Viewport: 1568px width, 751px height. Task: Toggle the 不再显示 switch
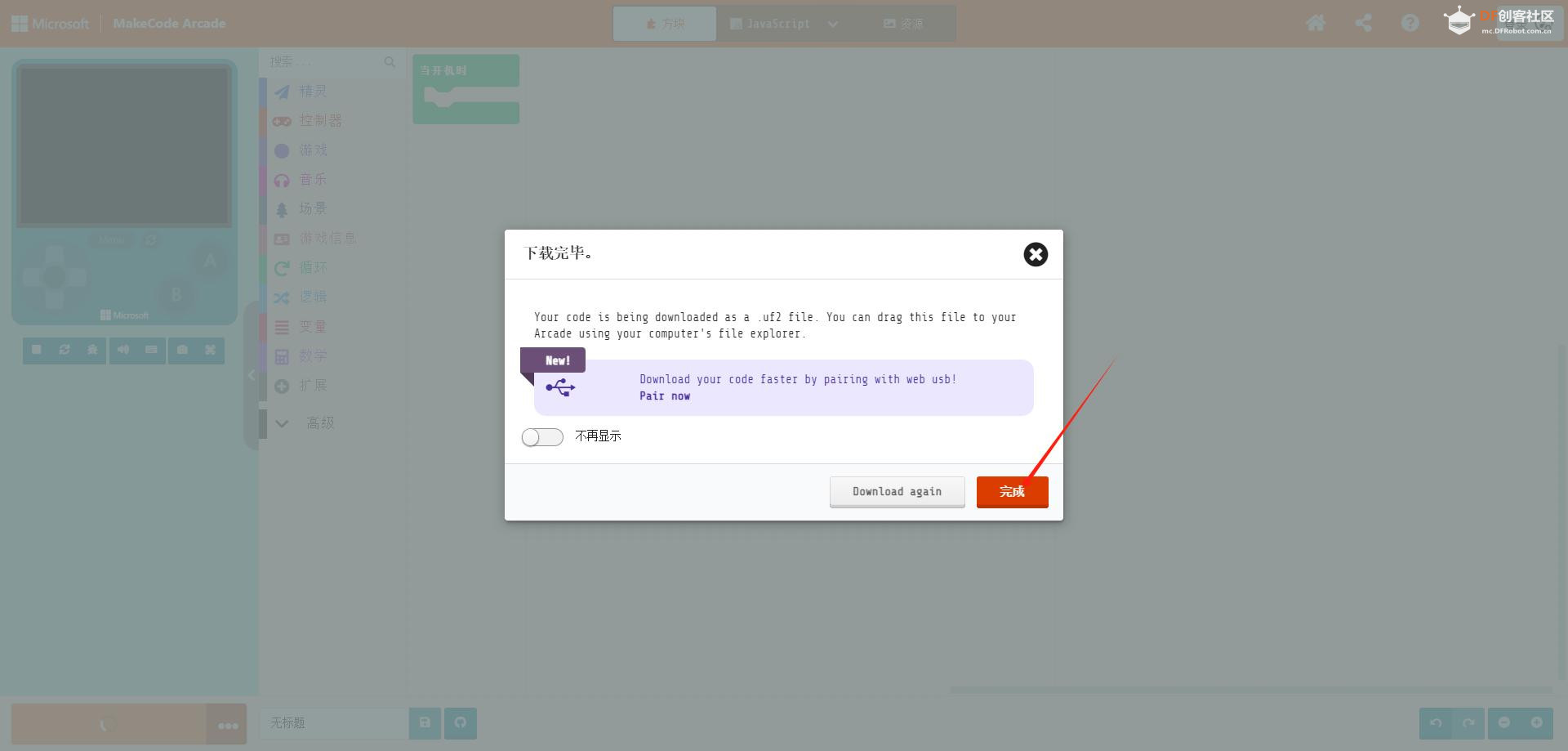(542, 437)
